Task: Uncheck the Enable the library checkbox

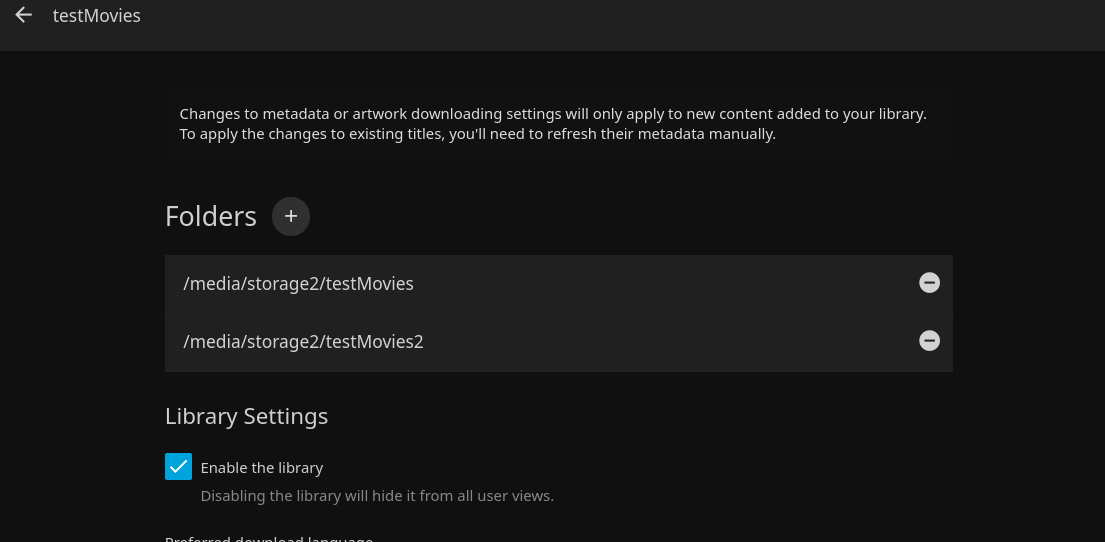Action: point(178,467)
